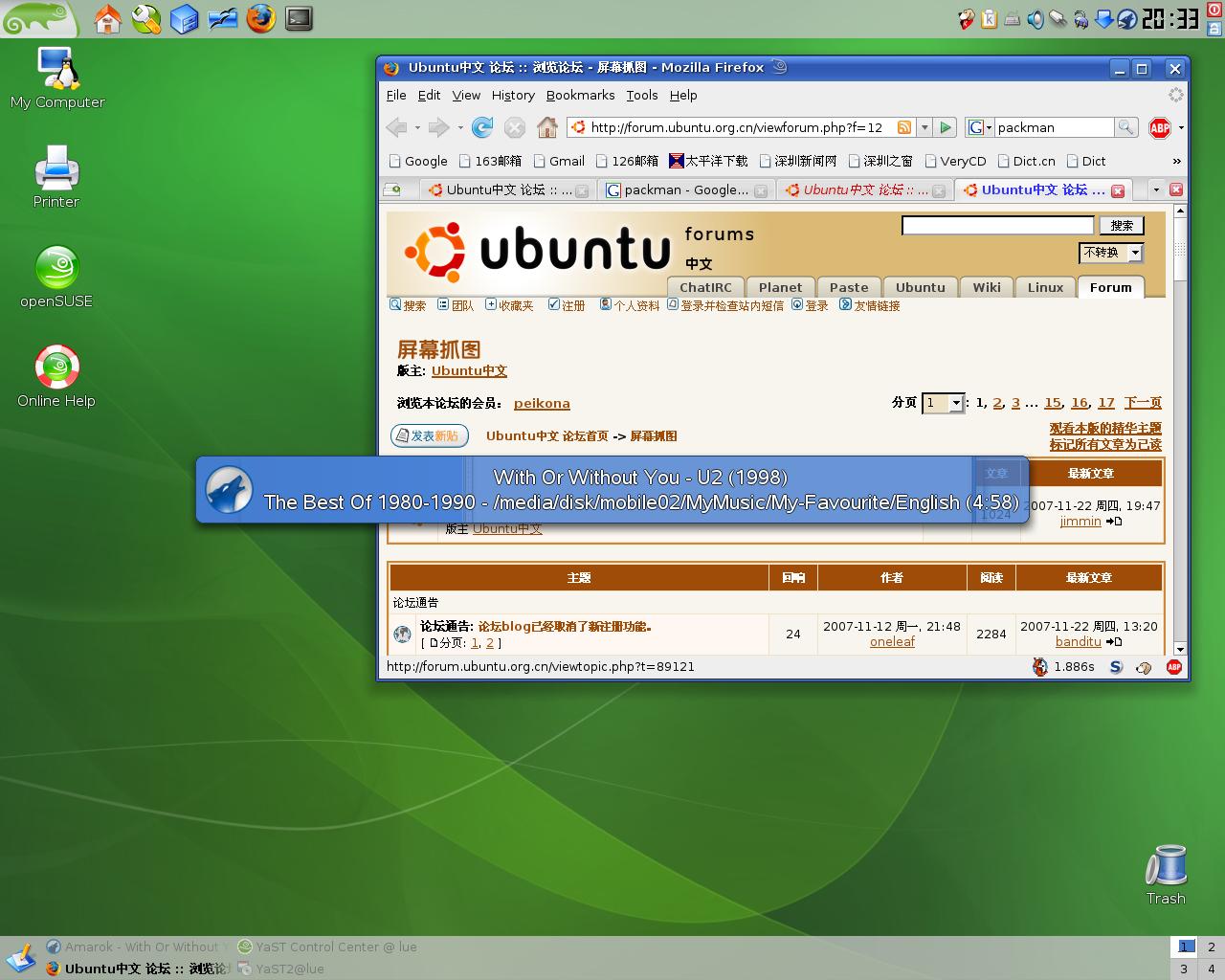The image size is (1225, 980).
Task: Expand the bookmarks toolbar overflow chevron
Action: [1176, 161]
